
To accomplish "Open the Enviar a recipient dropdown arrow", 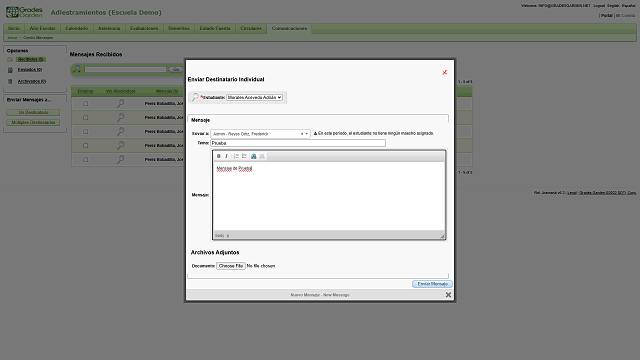I will click(x=307, y=134).
